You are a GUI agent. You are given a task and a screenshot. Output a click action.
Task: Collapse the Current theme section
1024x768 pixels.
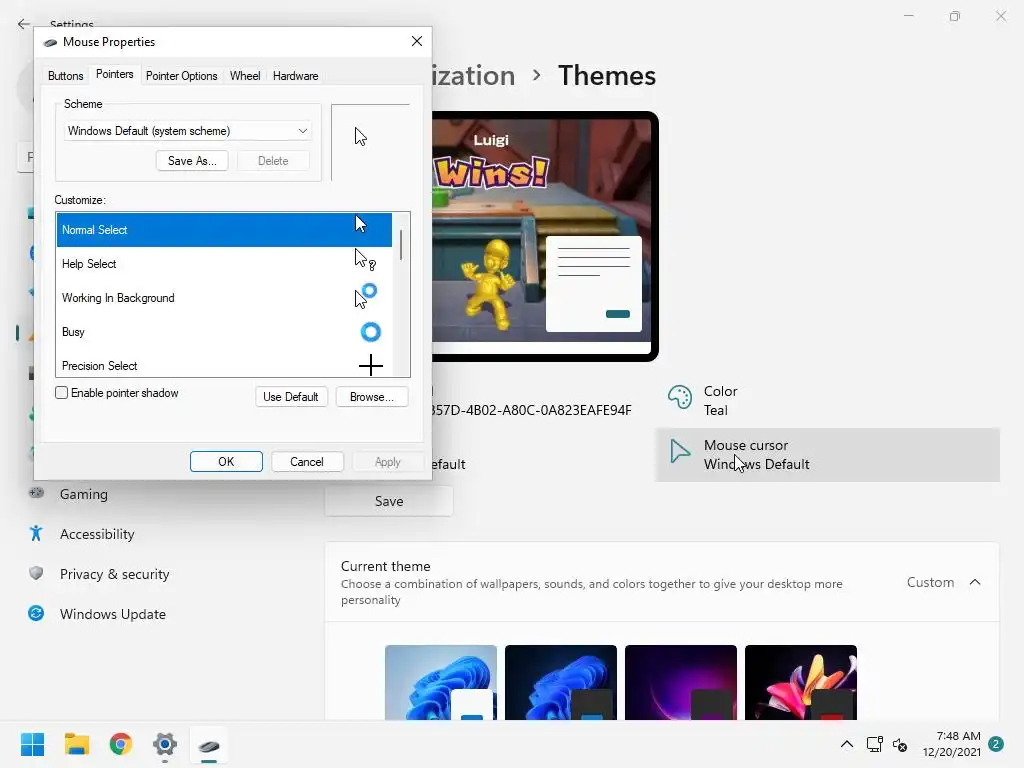(975, 582)
